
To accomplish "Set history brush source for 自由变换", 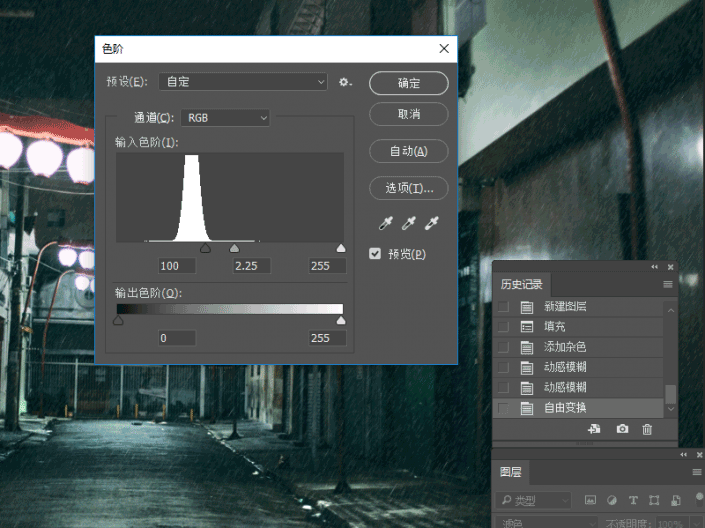I will click(x=504, y=408).
